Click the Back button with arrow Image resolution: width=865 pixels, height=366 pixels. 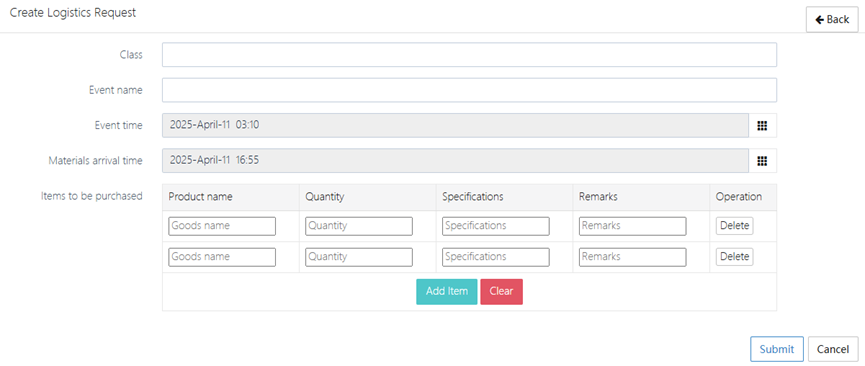click(x=832, y=19)
